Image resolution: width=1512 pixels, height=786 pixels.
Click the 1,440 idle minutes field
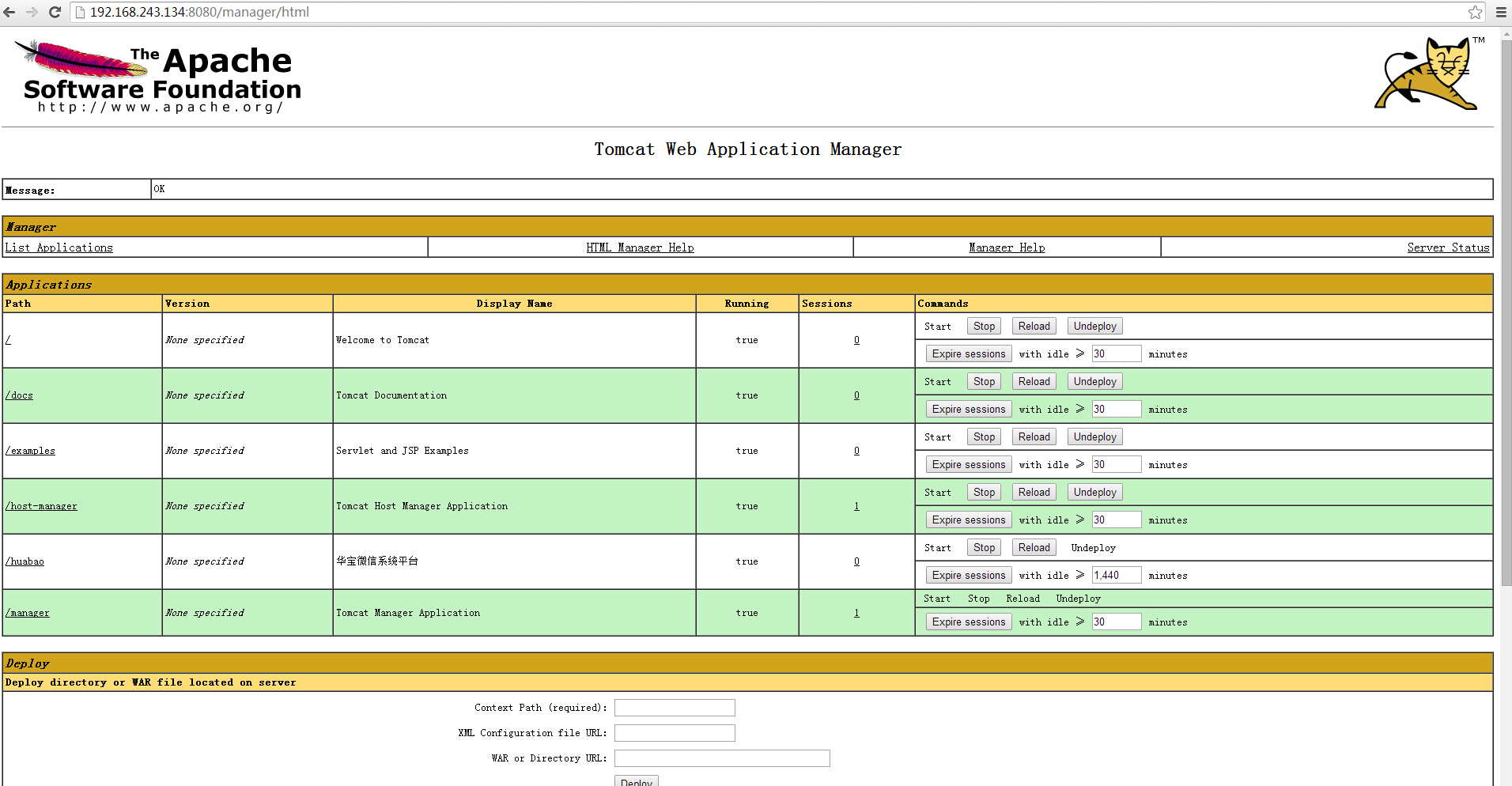(x=1117, y=575)
